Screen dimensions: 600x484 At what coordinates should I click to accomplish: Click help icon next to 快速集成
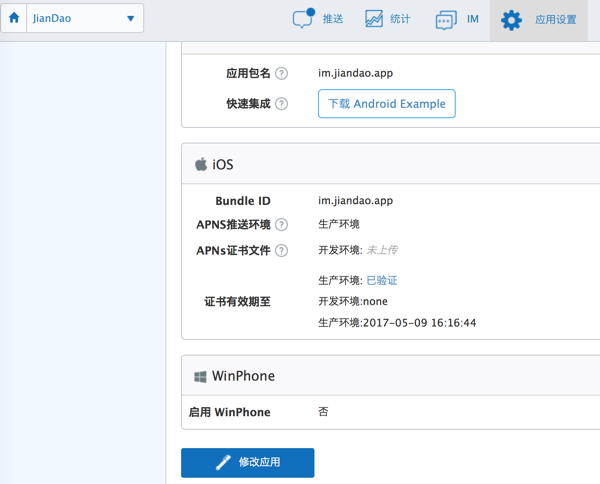point(282,104)
